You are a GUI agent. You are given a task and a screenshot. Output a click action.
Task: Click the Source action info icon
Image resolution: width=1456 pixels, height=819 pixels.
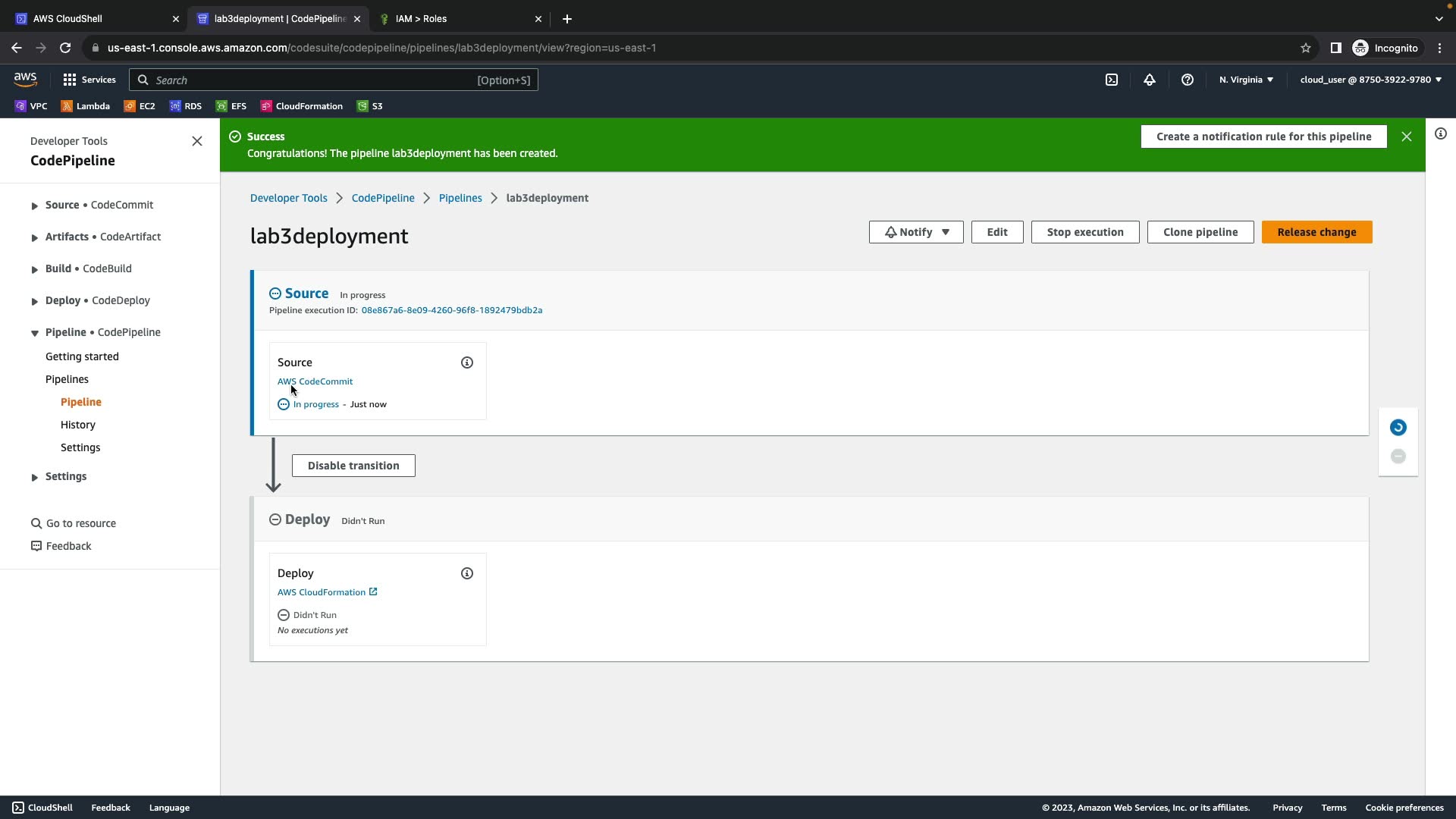[x=467, y=362]
